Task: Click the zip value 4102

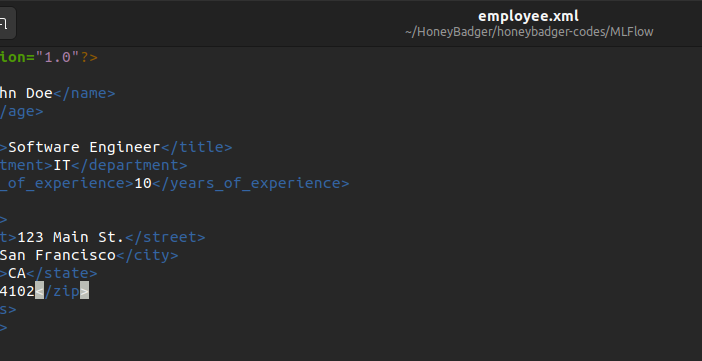Action: coord(17,291)
